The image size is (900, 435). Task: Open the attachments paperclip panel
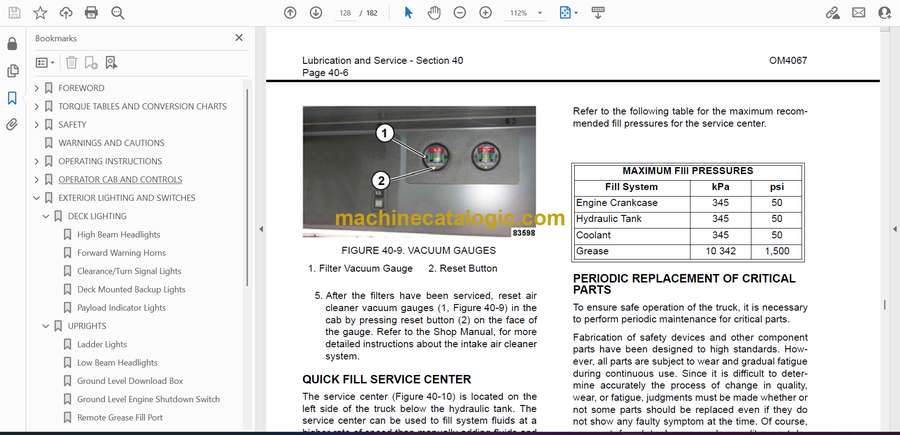coord(12,125)
